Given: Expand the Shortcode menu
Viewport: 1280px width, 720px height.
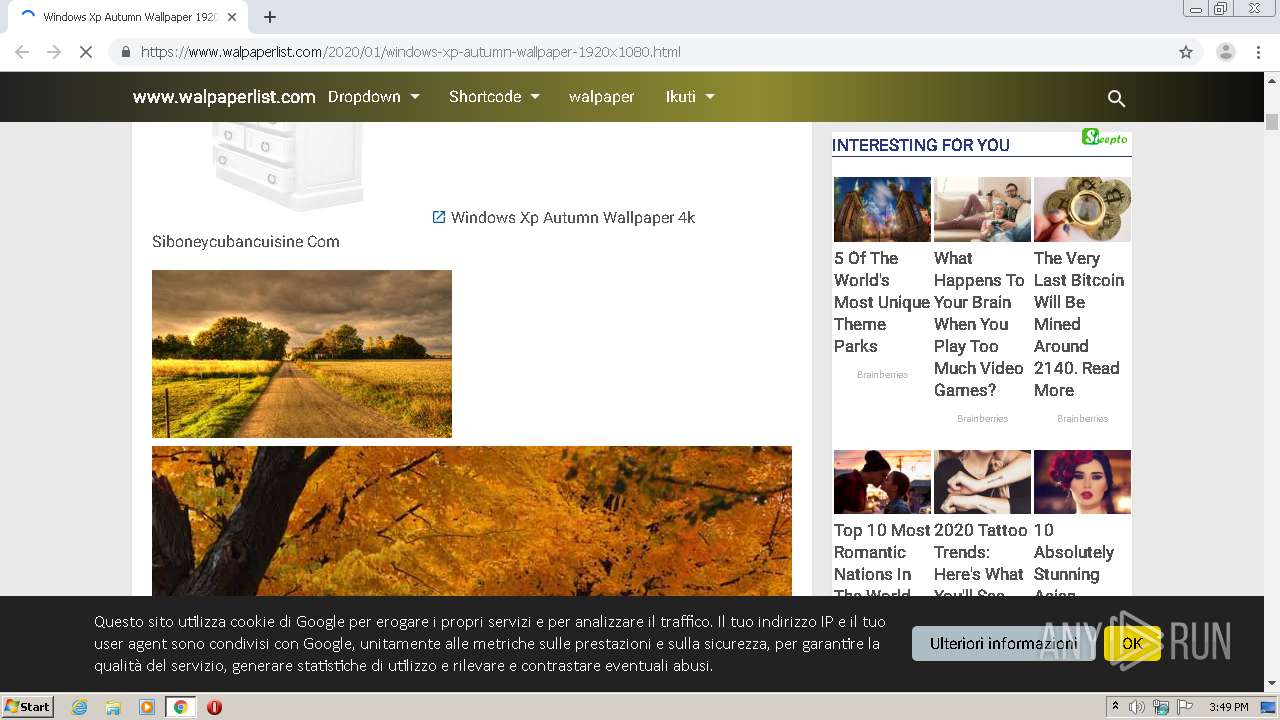Looking at the screenshot, I should 494,97.
